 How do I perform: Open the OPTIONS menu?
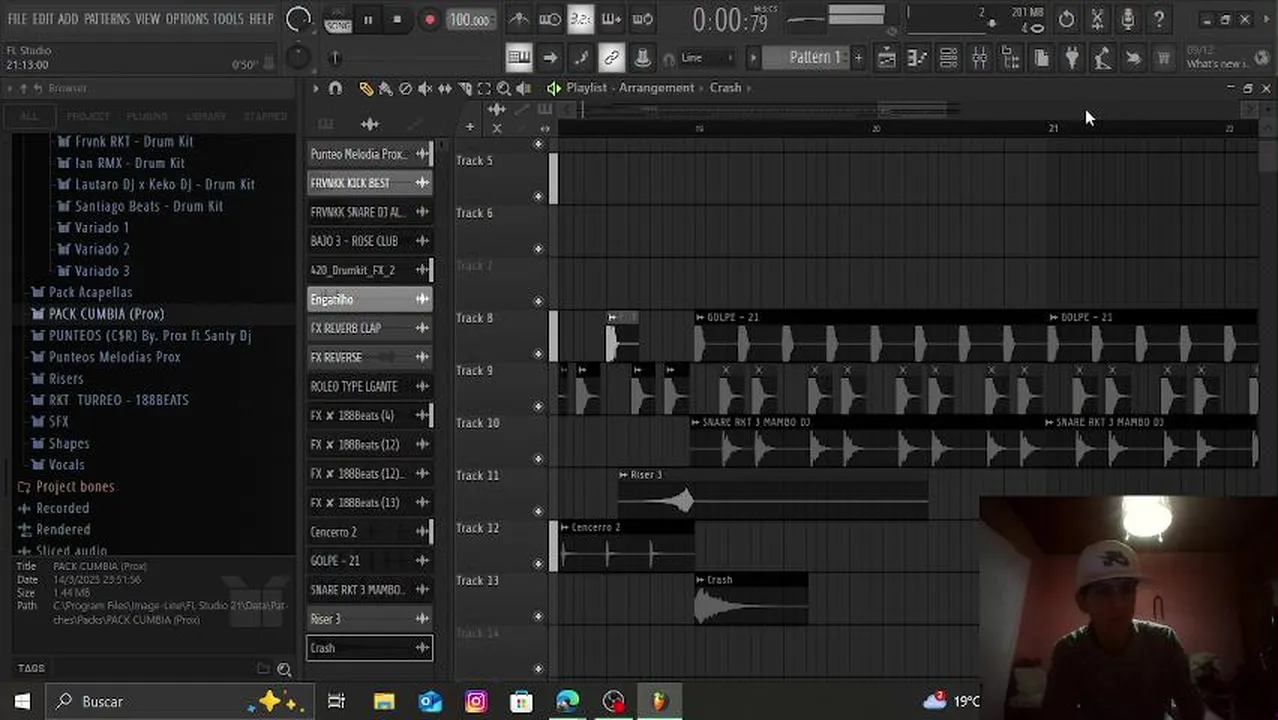pos(186,19)
